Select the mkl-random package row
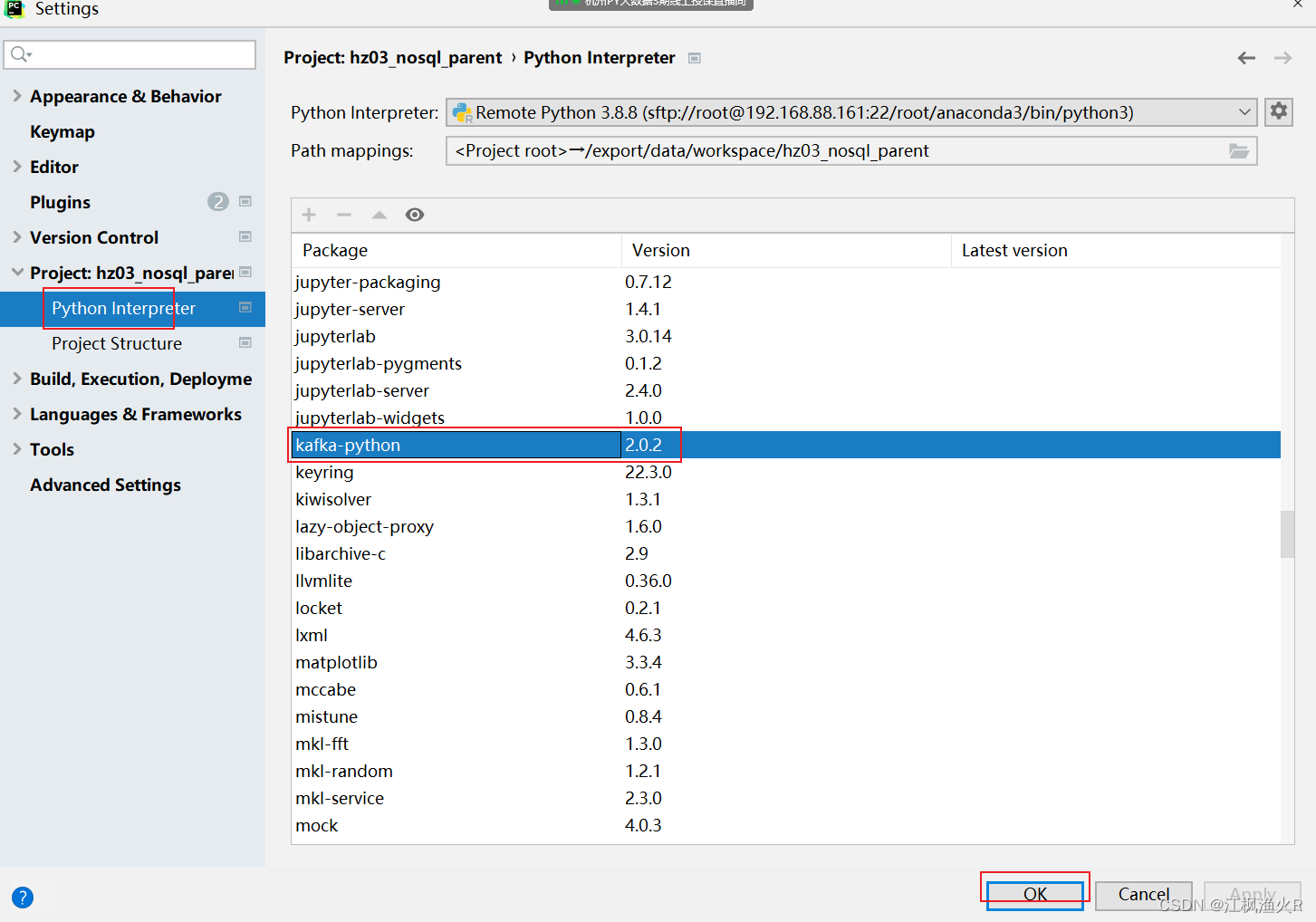Screen dimensions: 1316x922 [786, 771]
